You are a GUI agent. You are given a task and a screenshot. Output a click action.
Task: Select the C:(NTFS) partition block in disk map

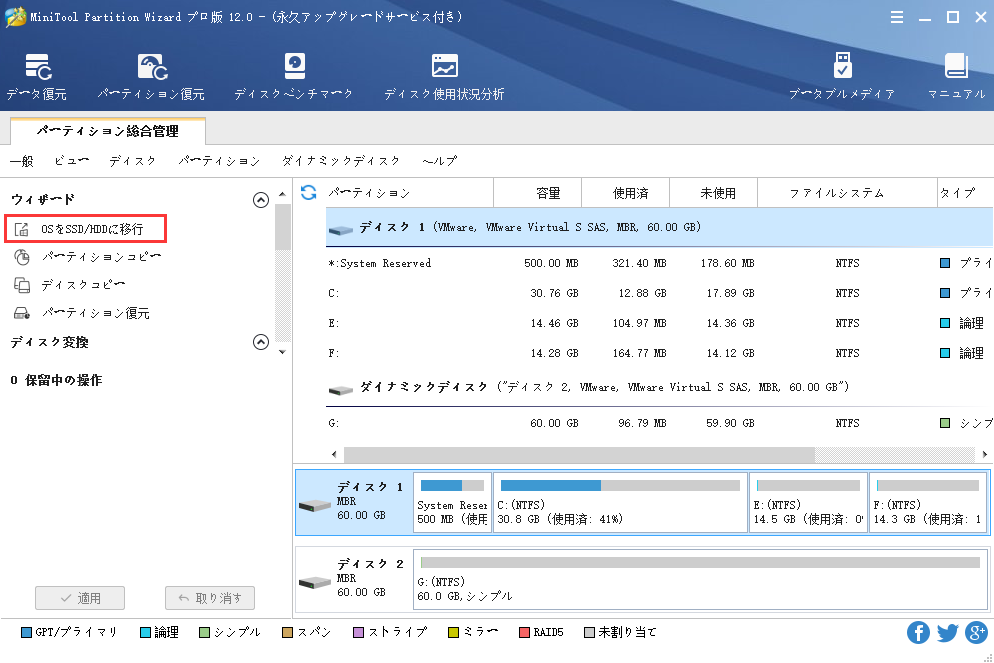pyautogui.click(x=619, y=503)
